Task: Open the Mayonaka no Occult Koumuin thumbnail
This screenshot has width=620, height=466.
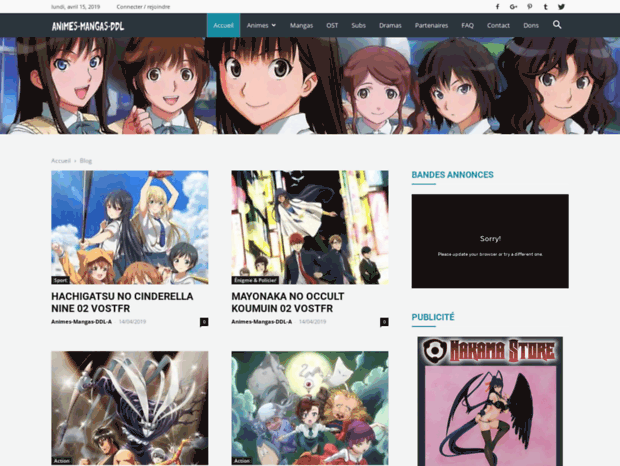Action: pos(310,227)
